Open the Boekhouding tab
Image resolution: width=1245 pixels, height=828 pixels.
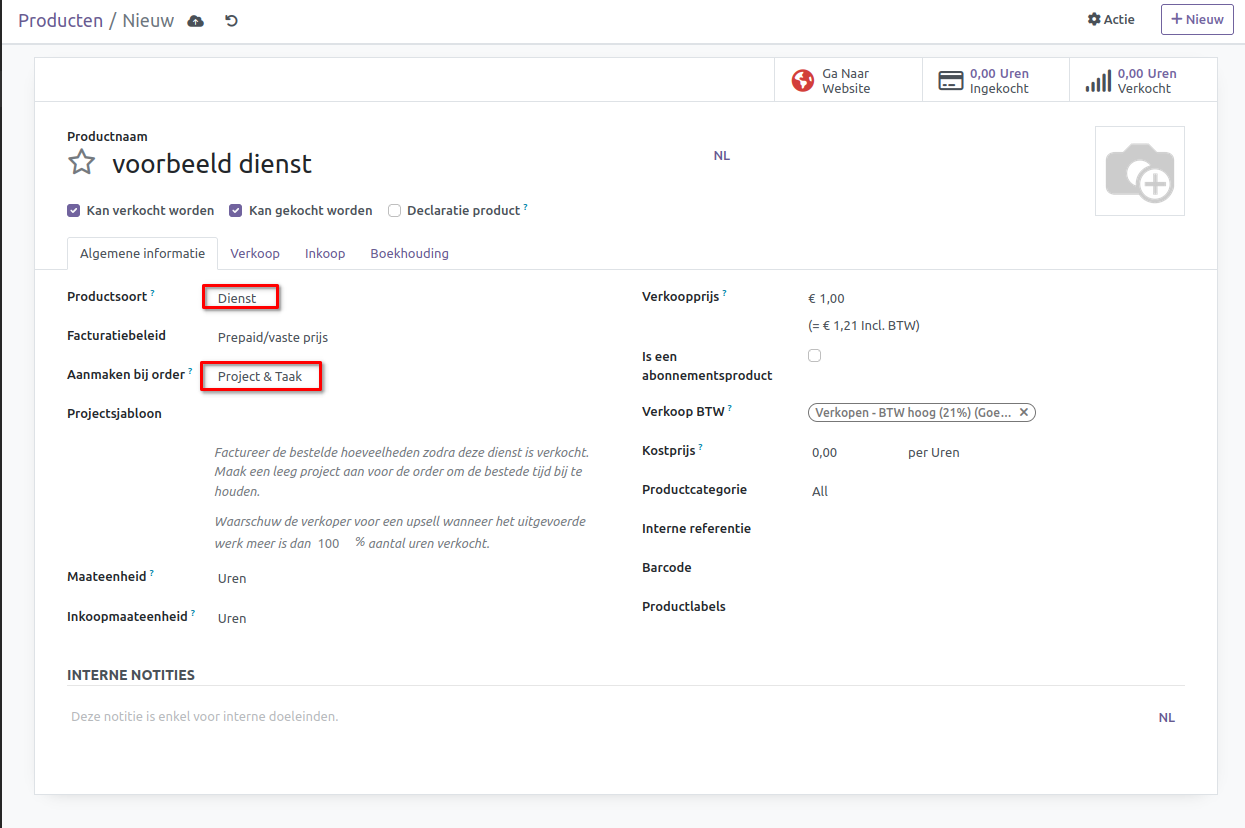point(409,254)
